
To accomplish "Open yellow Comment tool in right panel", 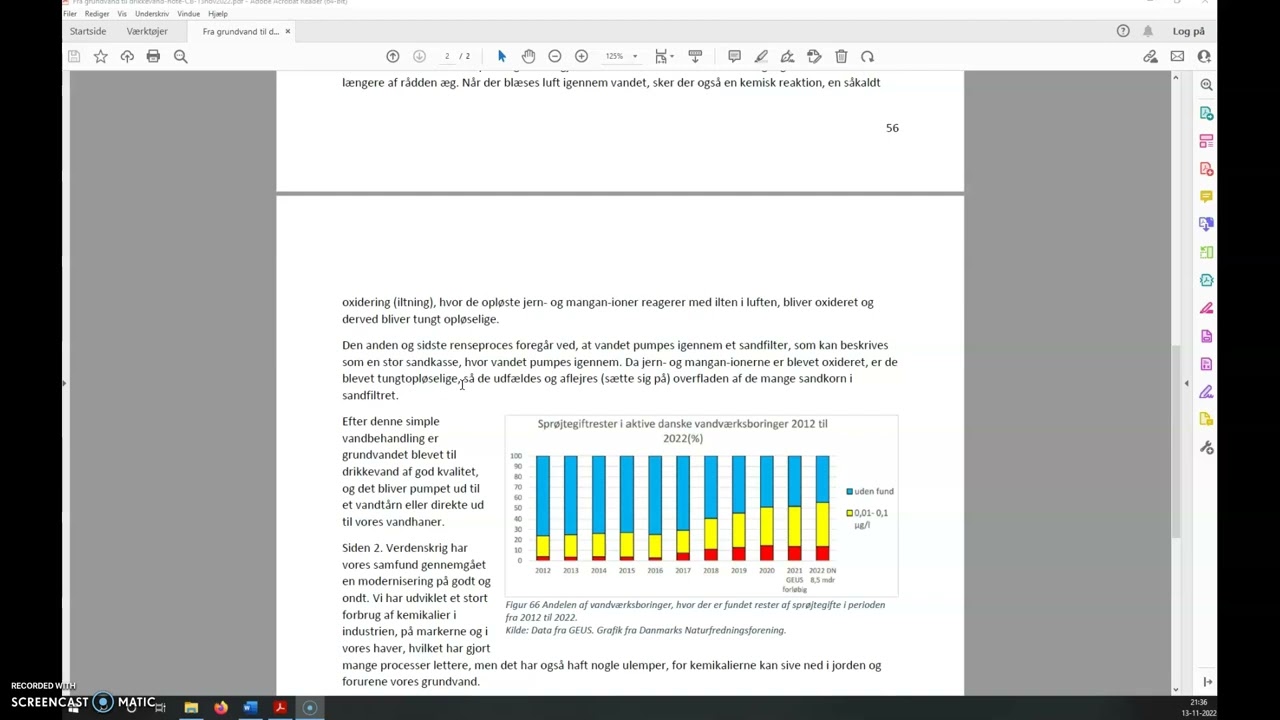I will tap(1207, 197).
